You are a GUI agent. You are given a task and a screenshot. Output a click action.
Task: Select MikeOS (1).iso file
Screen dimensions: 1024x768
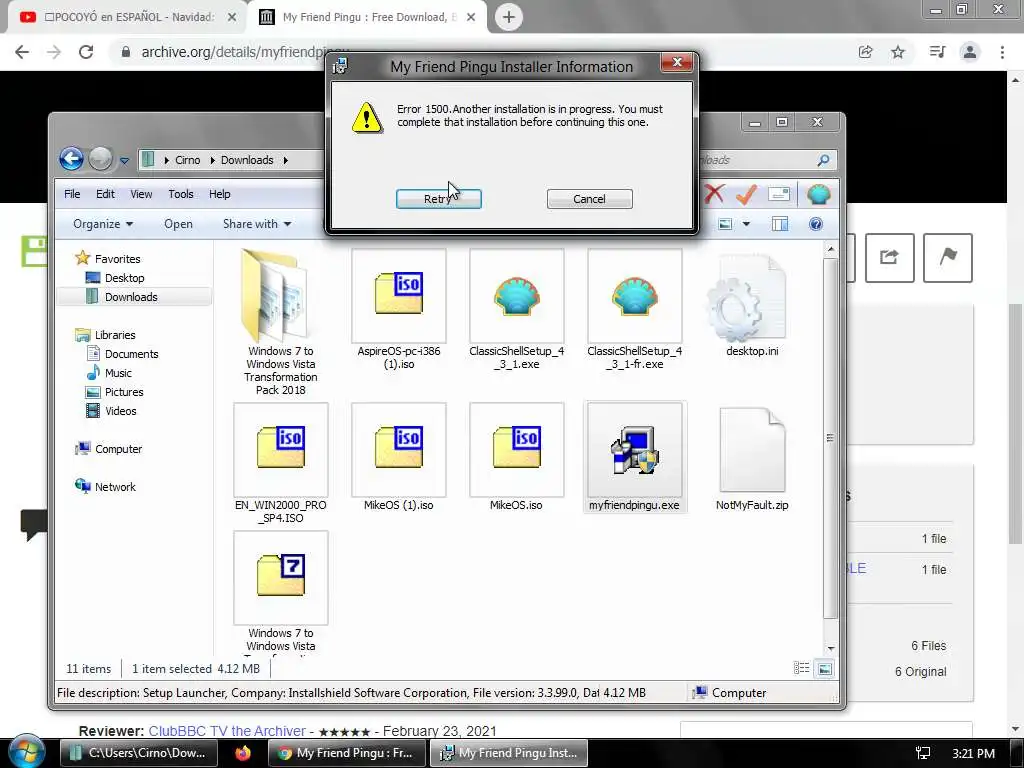point(398,457)
